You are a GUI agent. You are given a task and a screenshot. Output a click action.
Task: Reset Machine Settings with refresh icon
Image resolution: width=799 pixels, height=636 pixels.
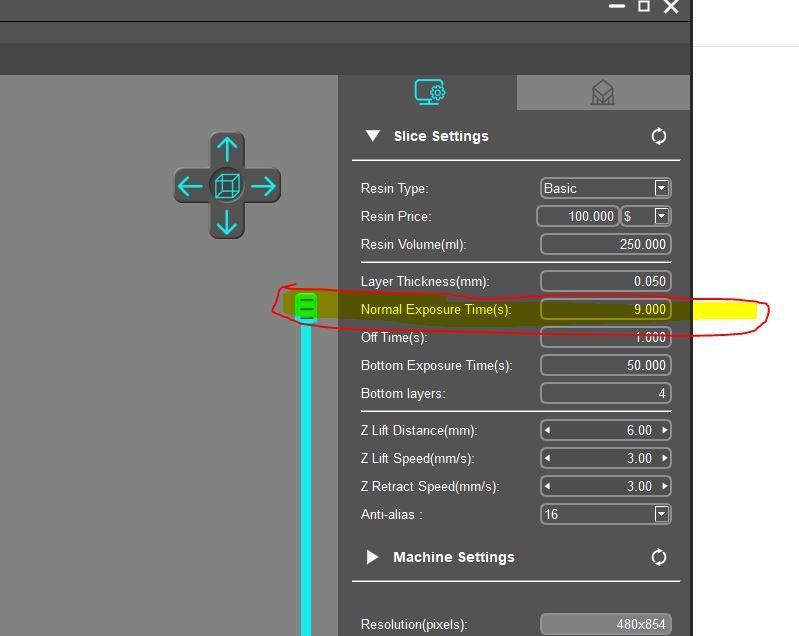(x=659, y=557)
